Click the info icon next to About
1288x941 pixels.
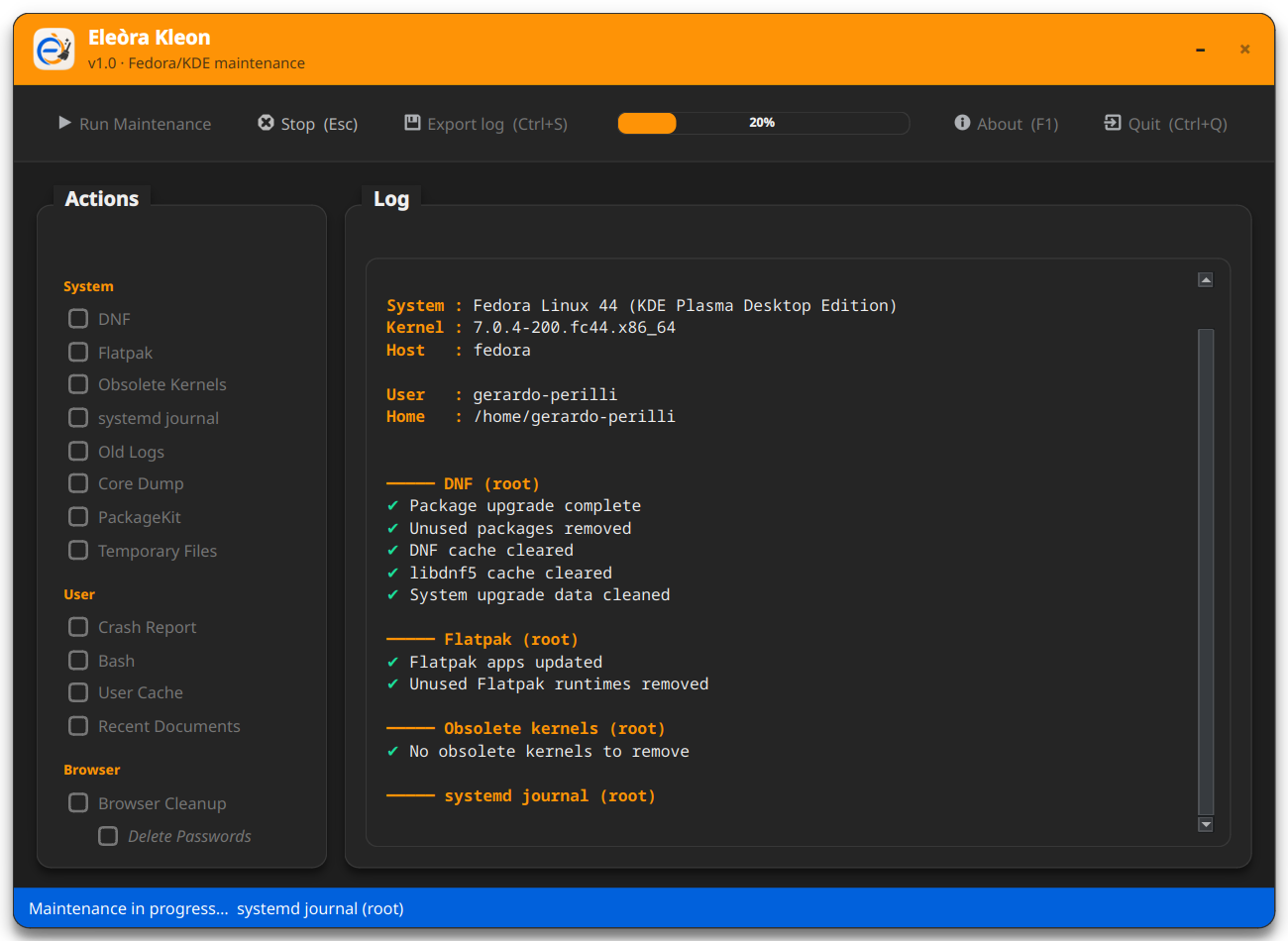tap(962, 123)
